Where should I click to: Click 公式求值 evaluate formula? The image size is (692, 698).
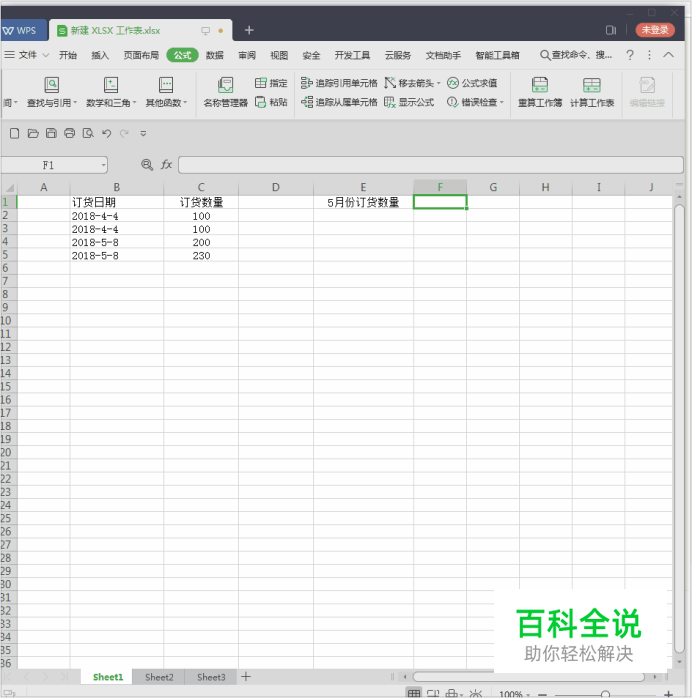coord(472,83)
